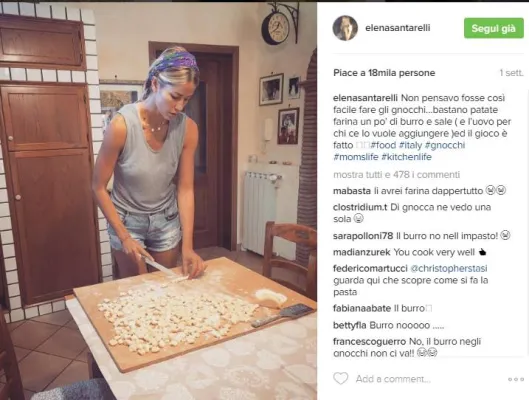View the Piace a 18mila persone likes
529x400 pixels.
coord(384,73)
